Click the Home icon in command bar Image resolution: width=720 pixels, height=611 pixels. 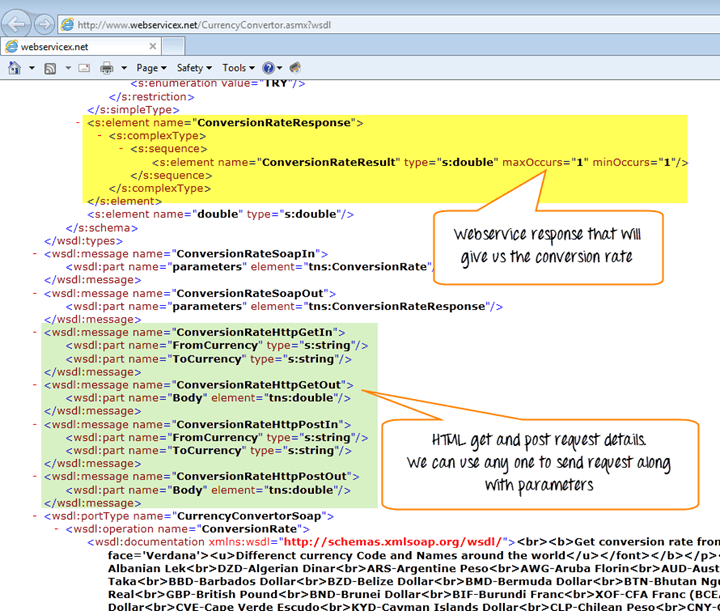15,68
